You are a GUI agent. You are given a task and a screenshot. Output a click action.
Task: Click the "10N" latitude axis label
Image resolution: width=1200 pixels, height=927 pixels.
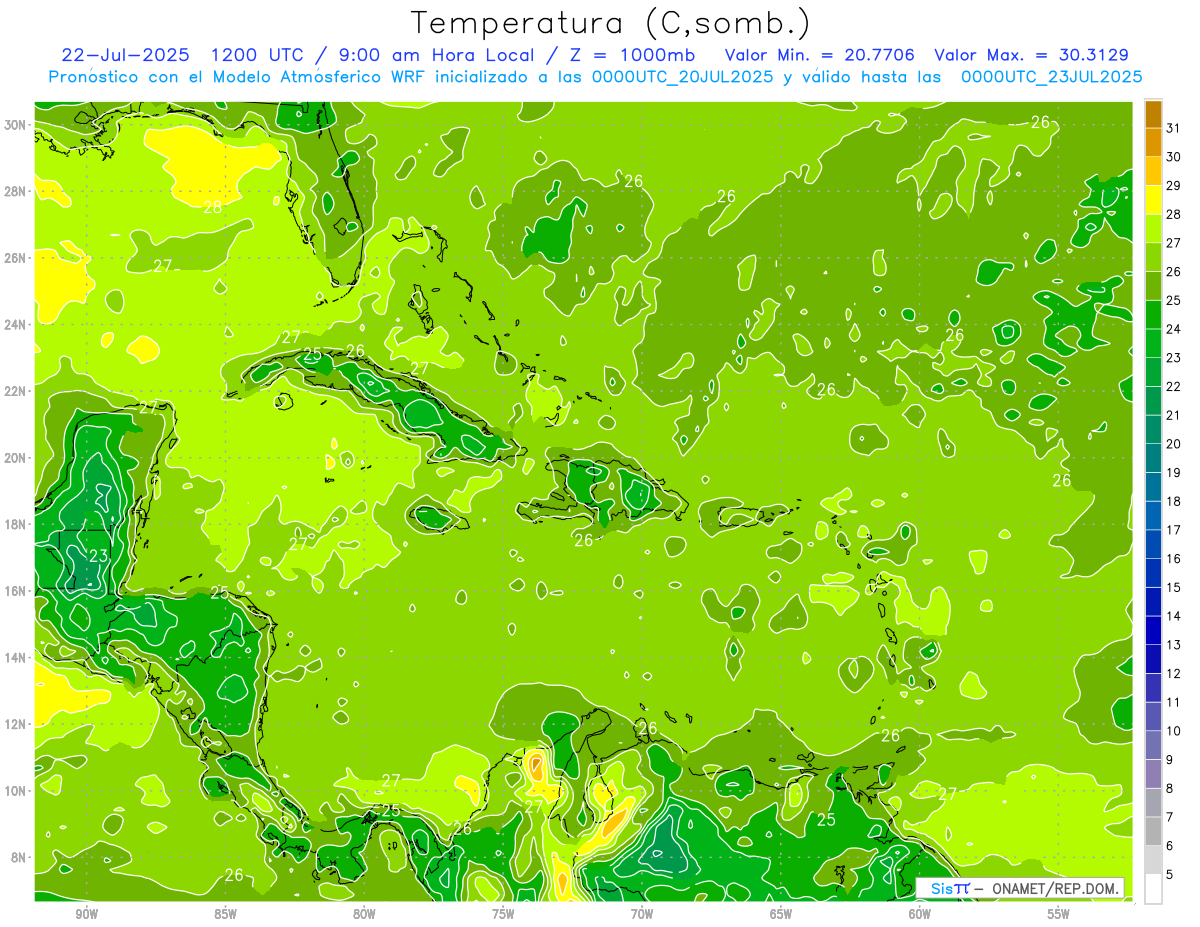15,791
